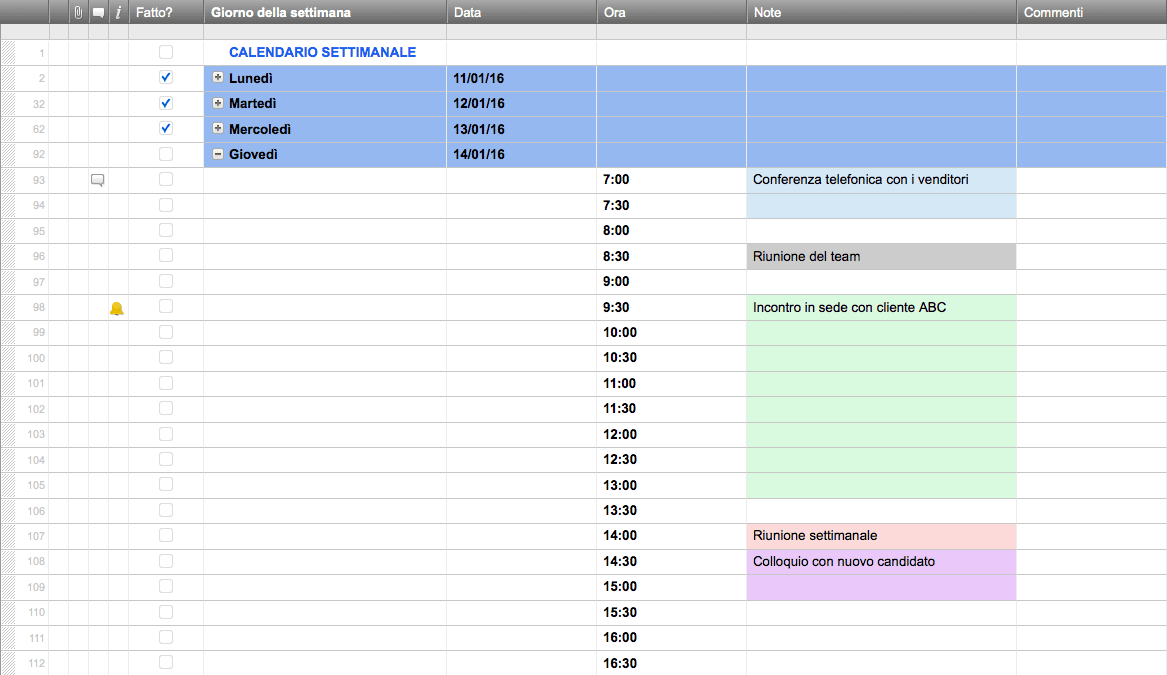Screen dimensions: 1167x675
Task: Select the Conferenza telefonica con i venditori note
Action: (x=881, y=180)
